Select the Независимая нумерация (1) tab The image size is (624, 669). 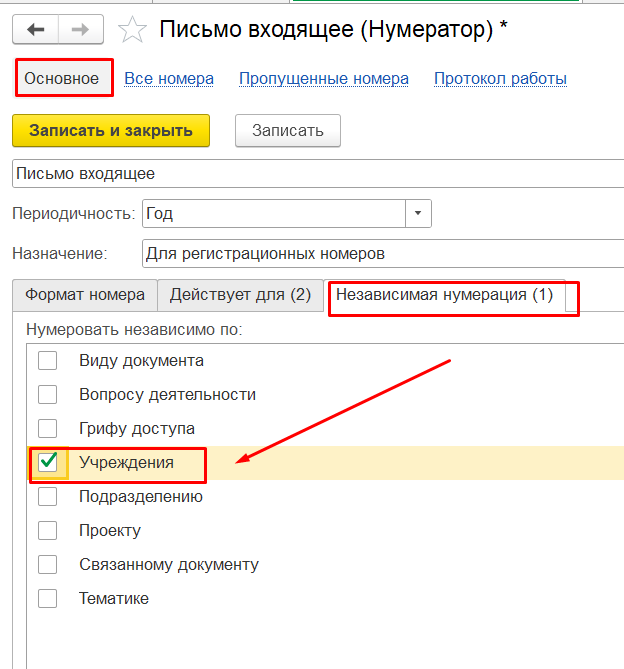(444, 295)
